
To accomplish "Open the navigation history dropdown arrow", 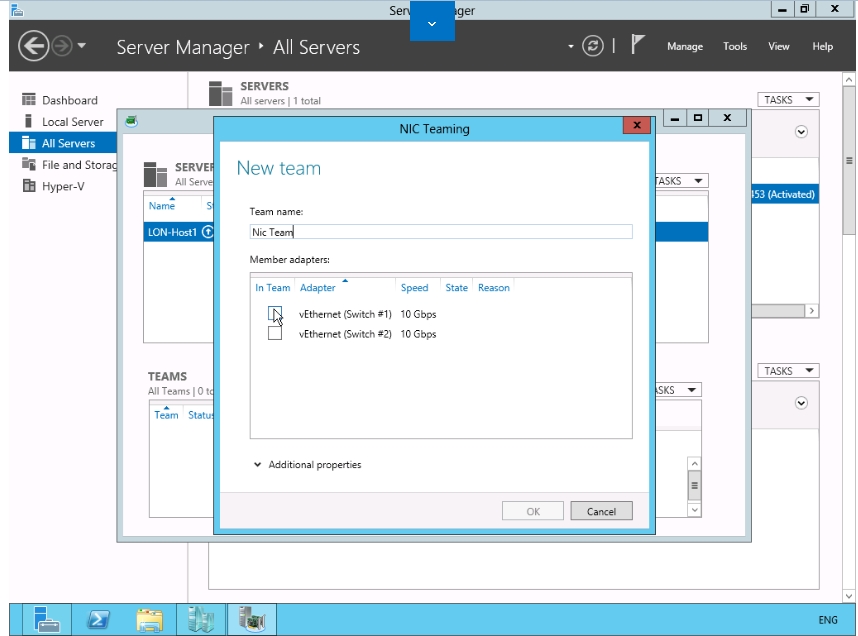I will click(x=82, y=45).
